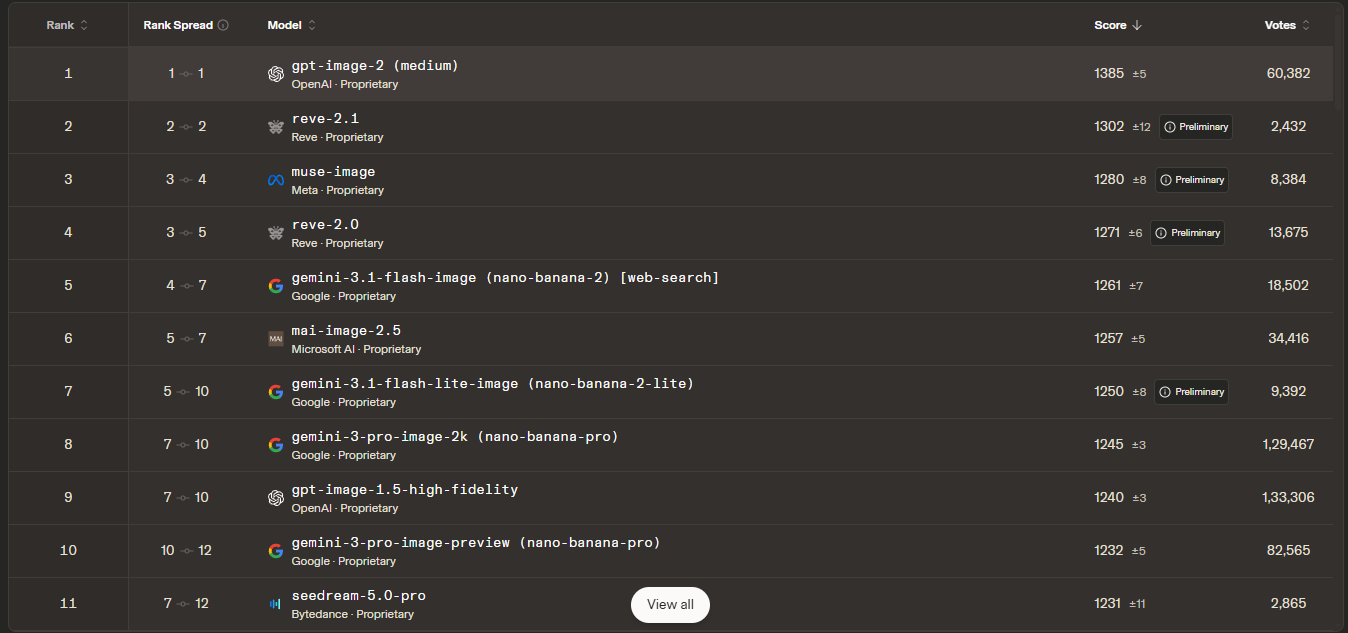
Task: Sort by the Model column header text
Action: click(x=285, y=25)
